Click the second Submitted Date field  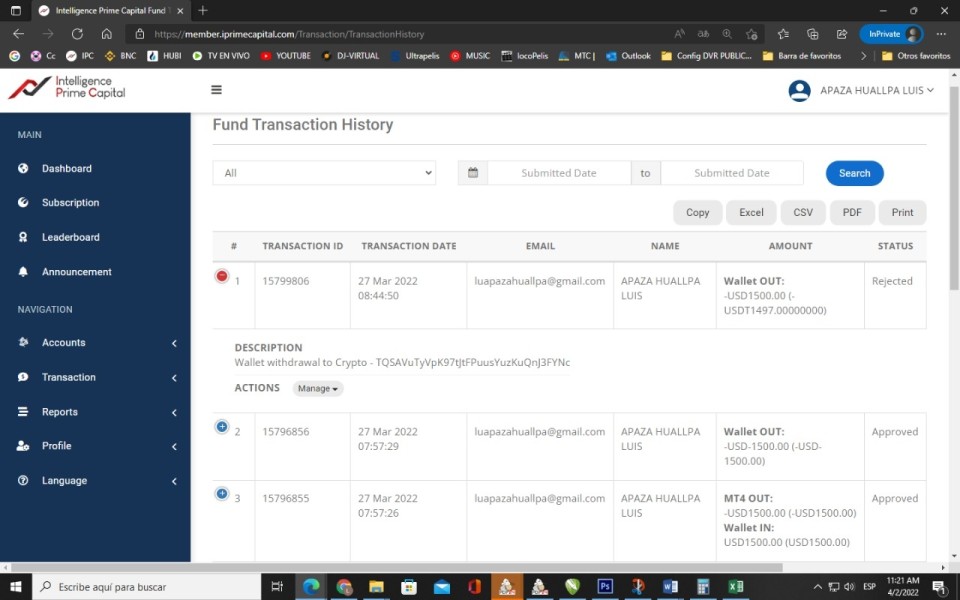point(732,173)
